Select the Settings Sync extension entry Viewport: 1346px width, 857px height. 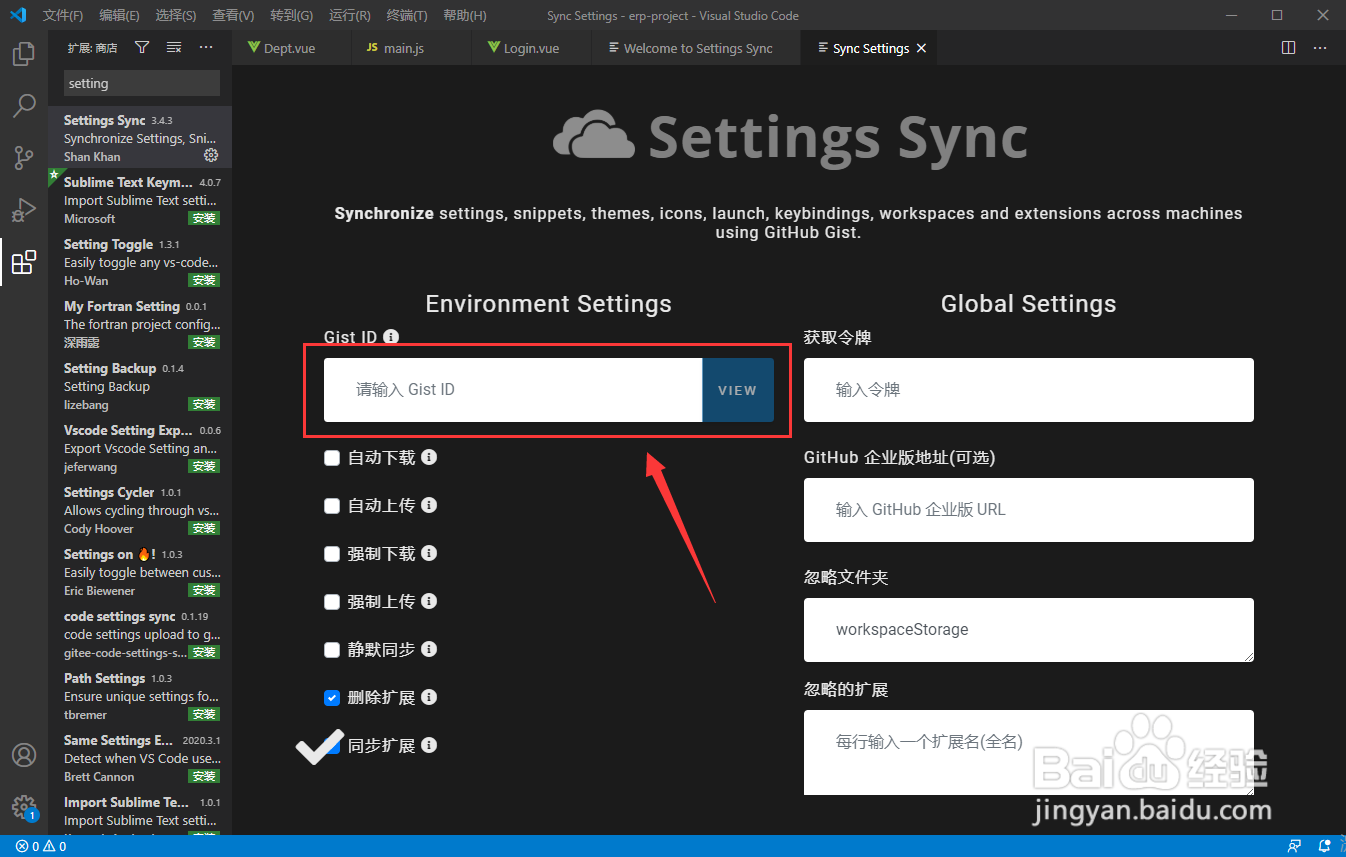140,138
